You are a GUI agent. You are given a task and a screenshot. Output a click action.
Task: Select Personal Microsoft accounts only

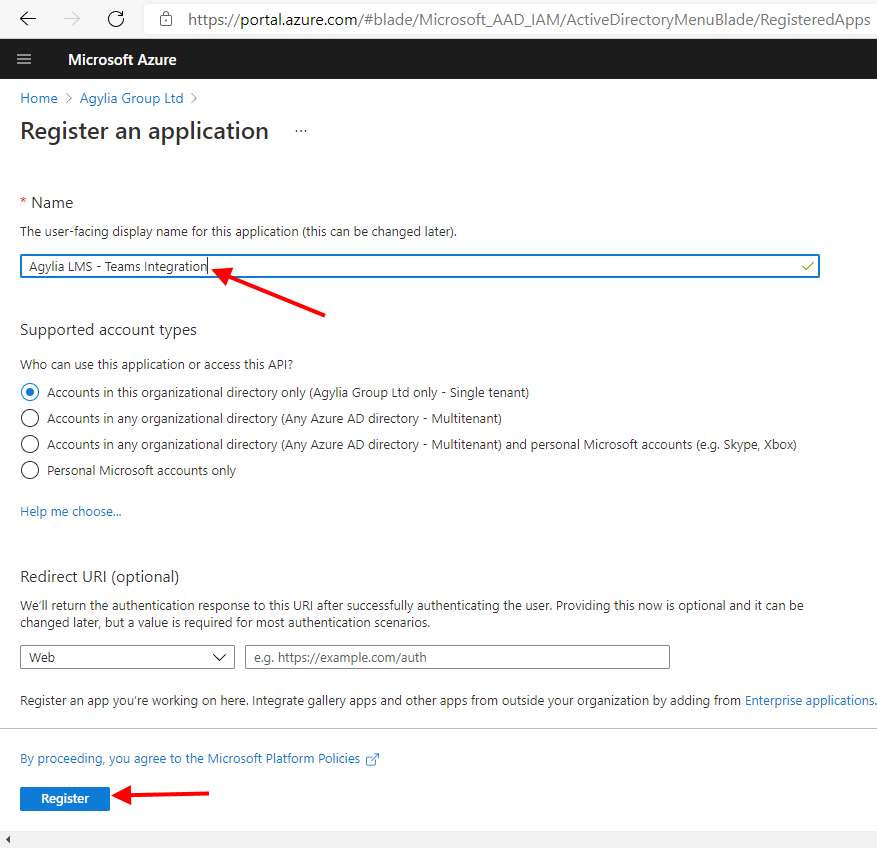pyautogui.click(x=30, y=470)
